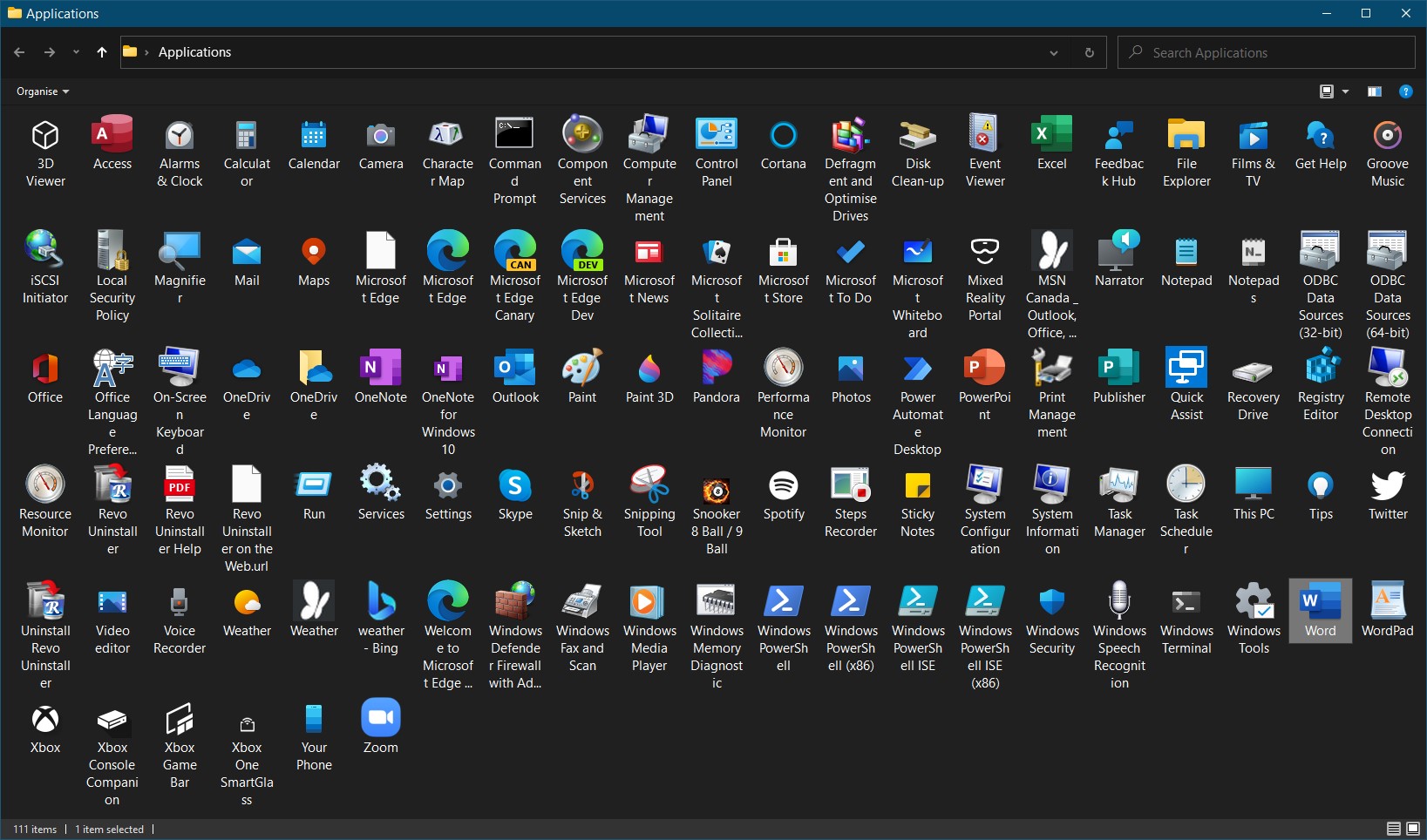This screenshot has height=840, width=1427.
Task: Select the Windows Terminal icon
Action: tap(1186, 602)
